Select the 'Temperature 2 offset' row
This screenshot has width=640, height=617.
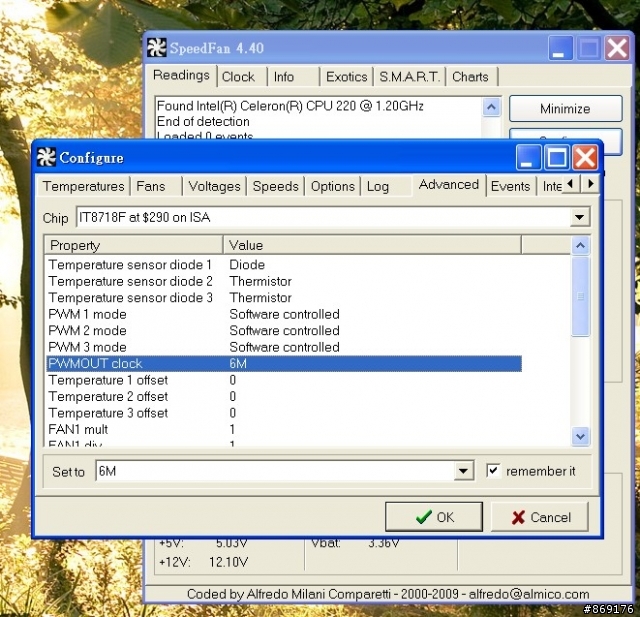pyautogui.click(x=284, y=397)
